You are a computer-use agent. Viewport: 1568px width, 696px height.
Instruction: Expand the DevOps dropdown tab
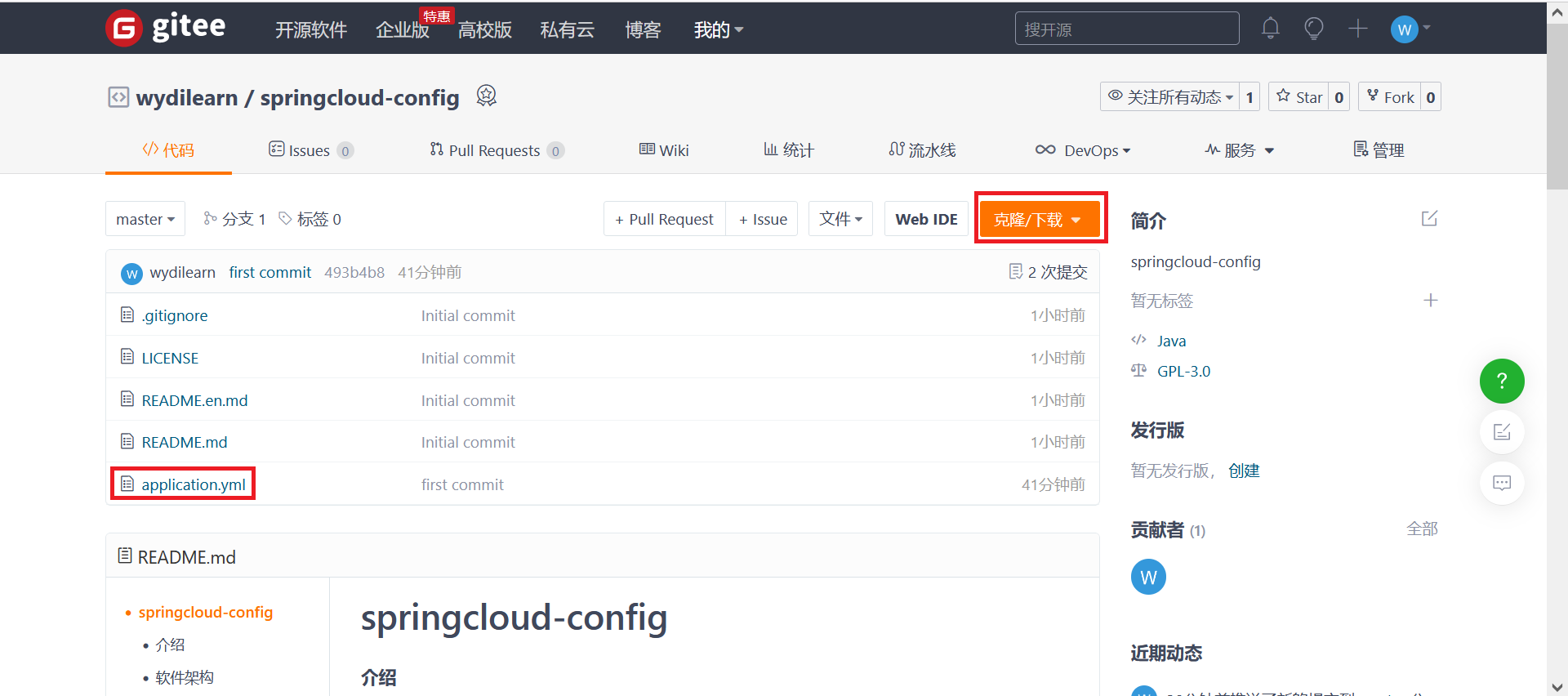(x=1083, y=150)
